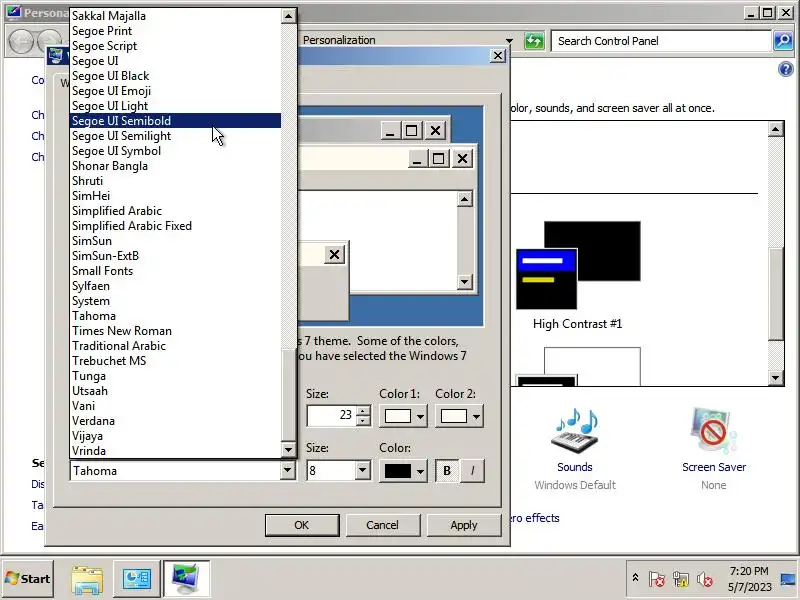
Task: Select Tahoma in the font list
Action: 175,316
